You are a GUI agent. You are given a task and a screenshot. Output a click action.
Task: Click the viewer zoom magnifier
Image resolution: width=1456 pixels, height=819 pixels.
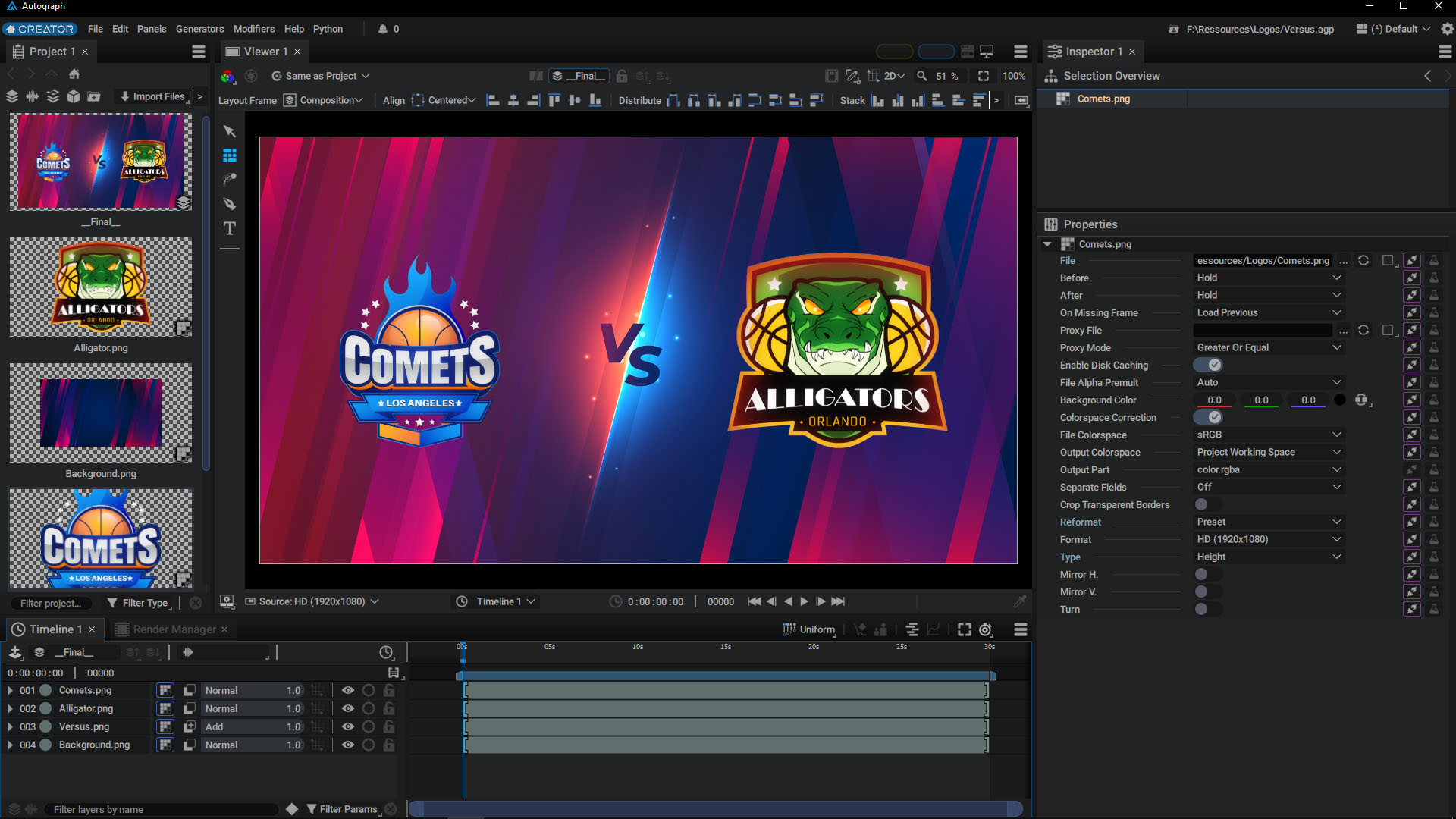(x=922, y=76)
